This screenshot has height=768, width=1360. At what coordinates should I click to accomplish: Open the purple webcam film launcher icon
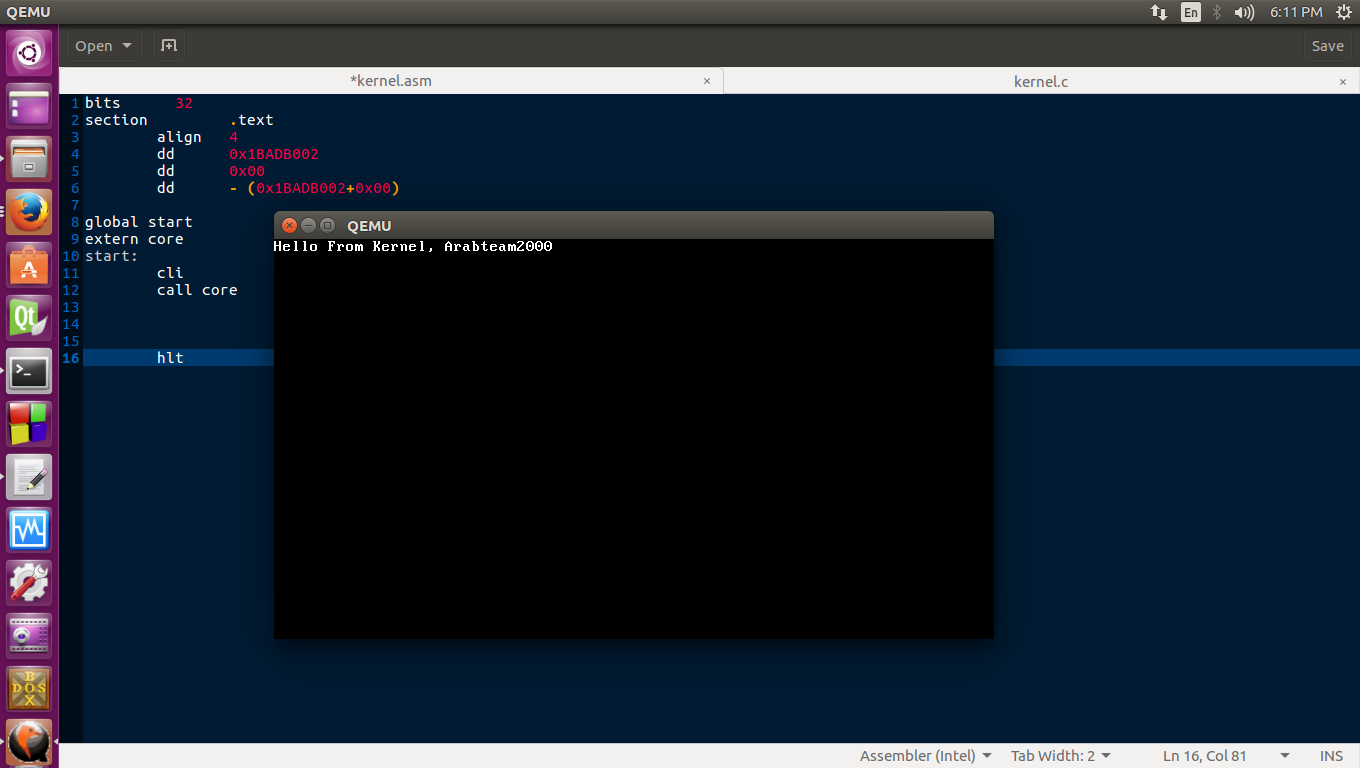click(x=29, y=637)
